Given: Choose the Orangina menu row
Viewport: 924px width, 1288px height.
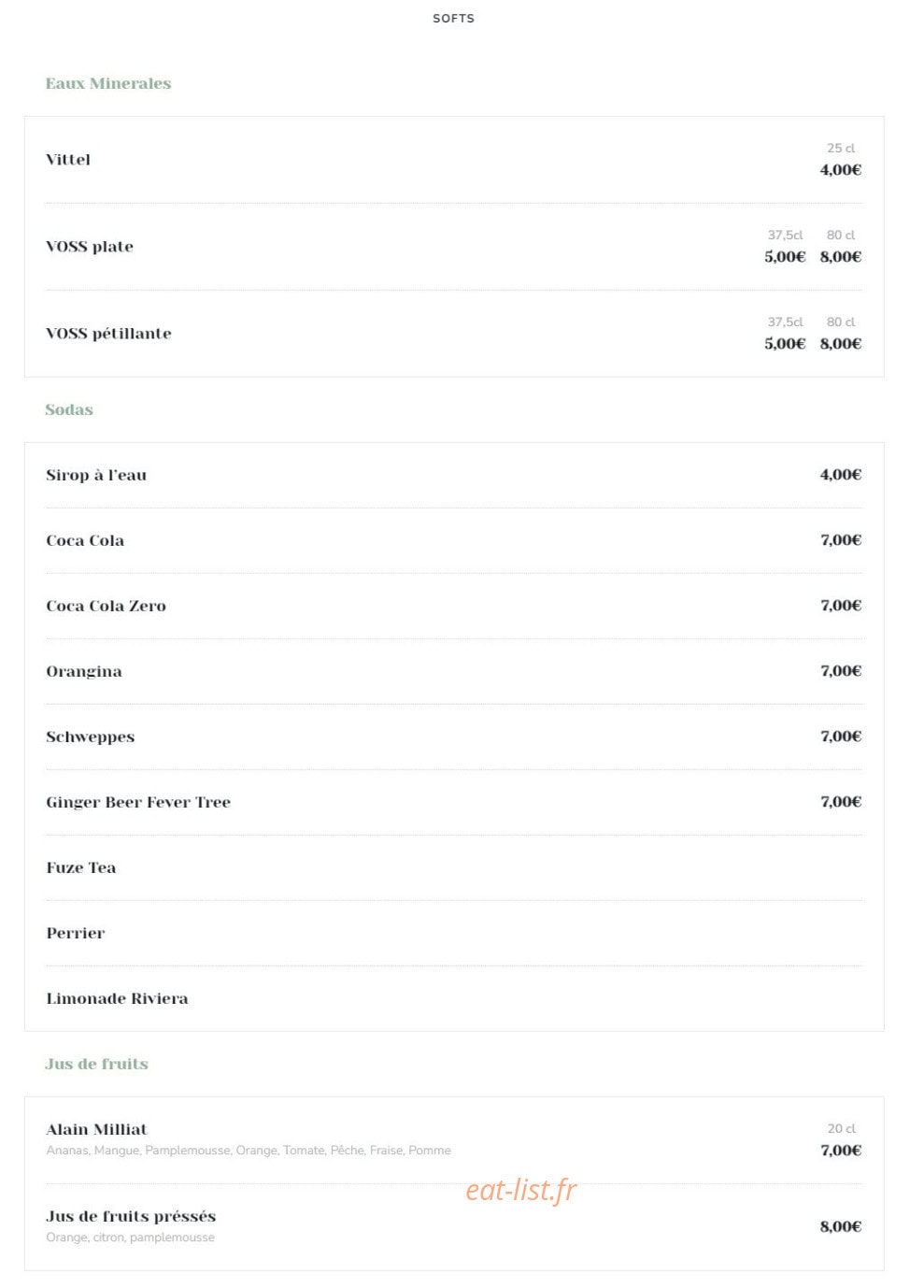Looking at the screenshot, I should (454, 671).
